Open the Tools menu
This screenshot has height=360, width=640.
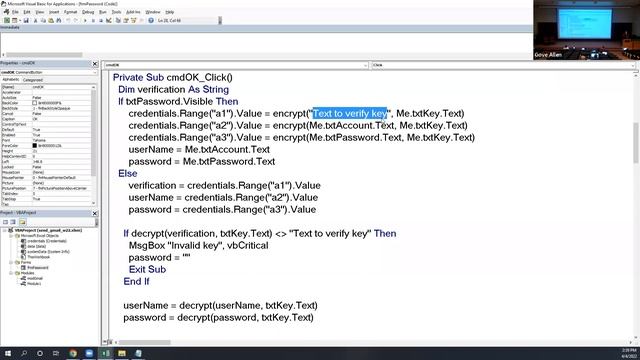(x=116, y=12)
